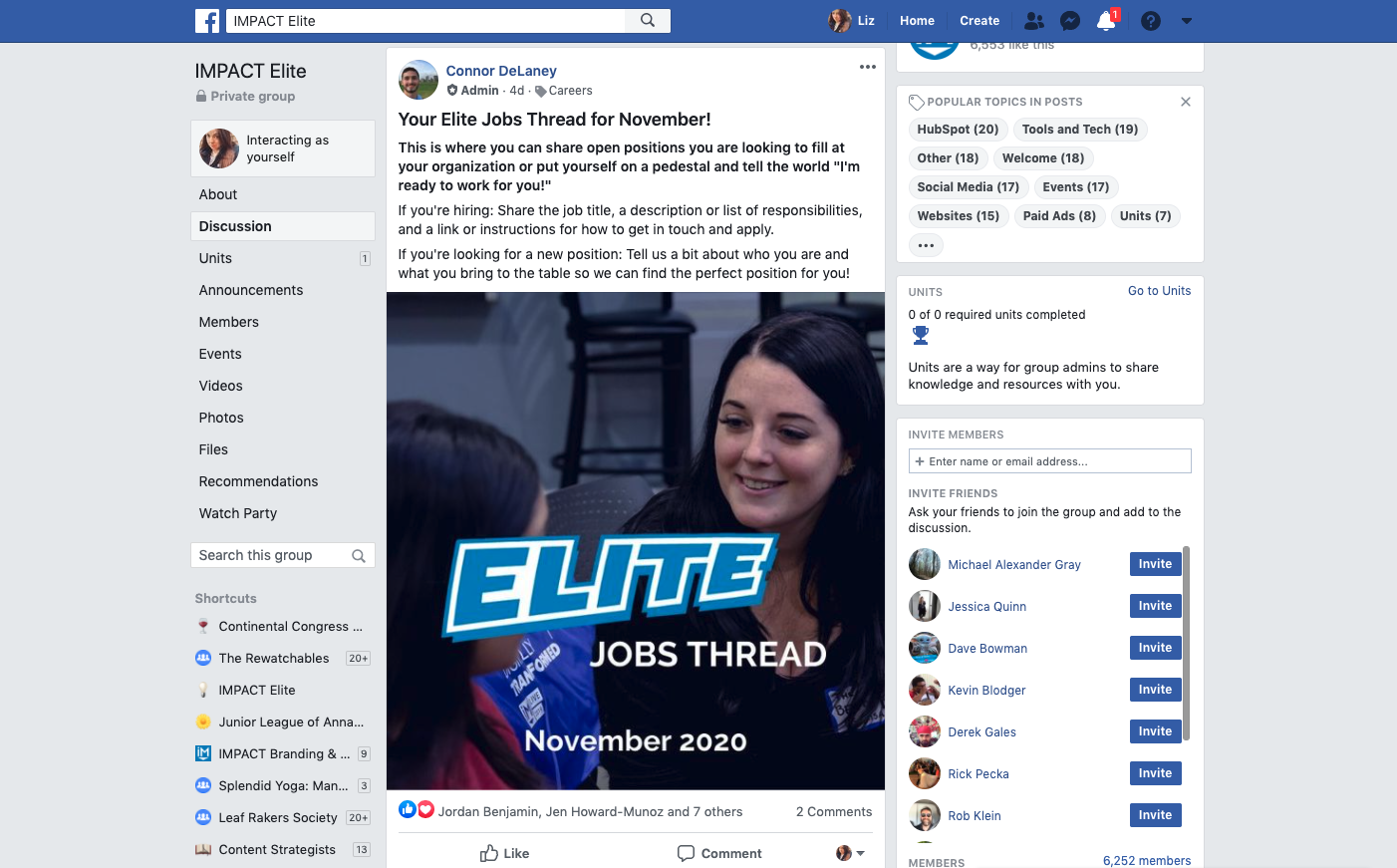
Task: Invite Jessica Quinn to the group
Action: (x=1155, y=606)
